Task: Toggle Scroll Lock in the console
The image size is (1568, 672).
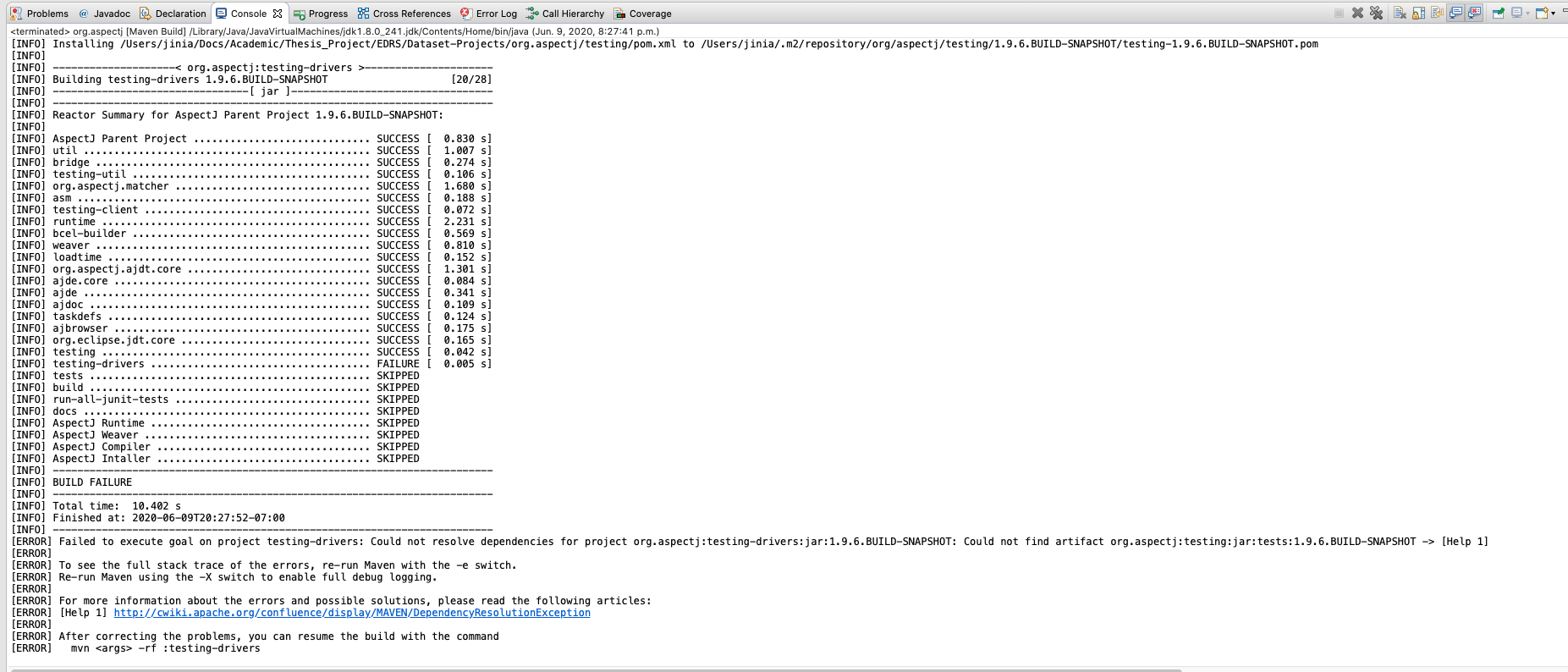Action: [1418, 13]
